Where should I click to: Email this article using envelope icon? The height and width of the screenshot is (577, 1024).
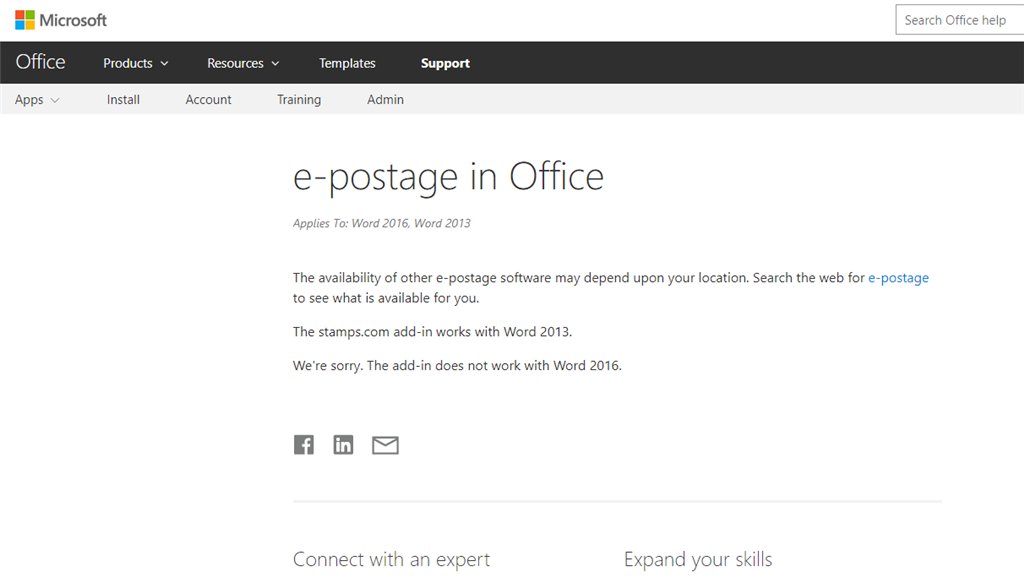385,445
